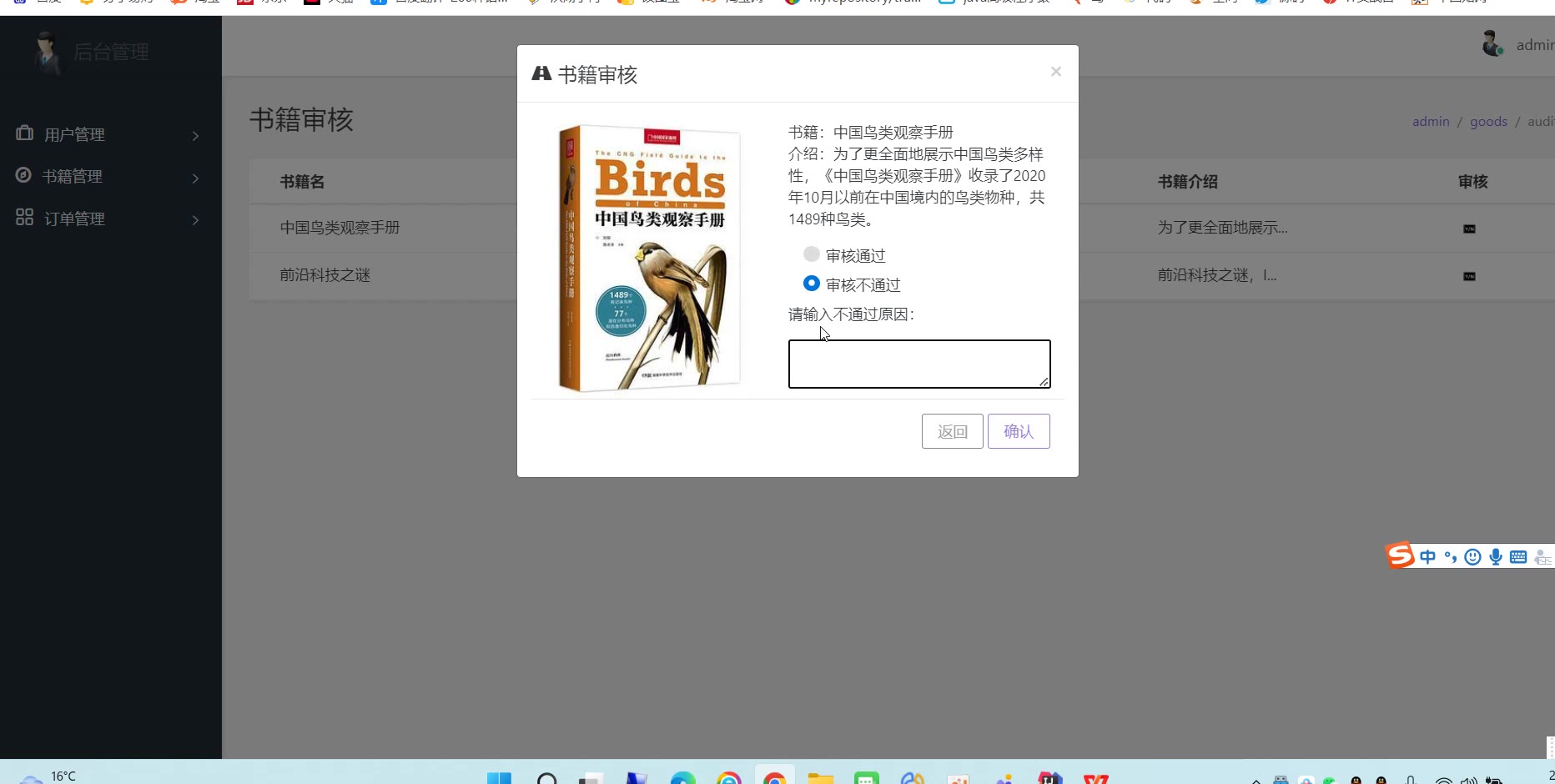1555x784 pixels.
Task: Open the Sogou emoji smiley panel
Action: point(1473,557)
